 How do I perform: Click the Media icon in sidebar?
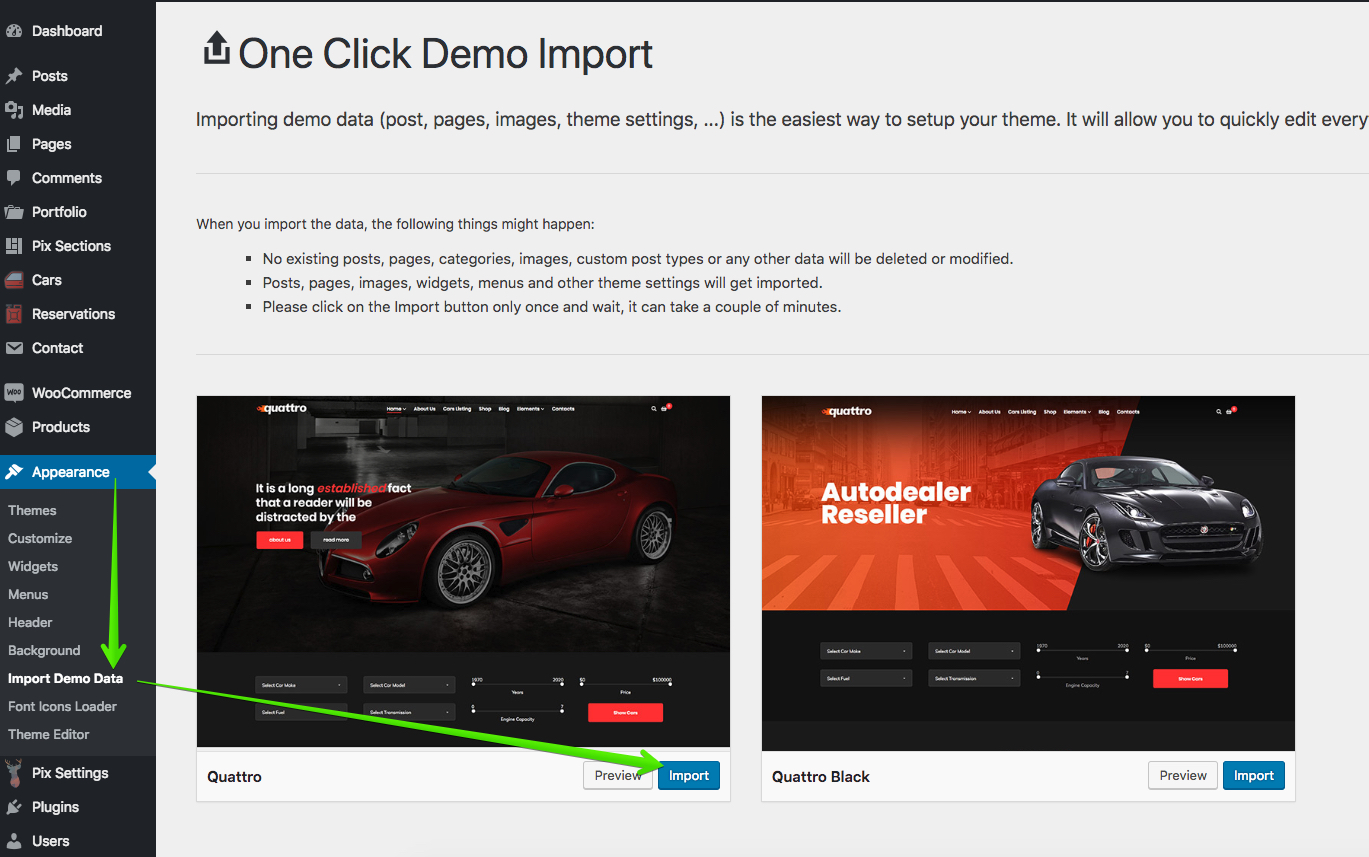pyautogui.click(x=14, y=110)
